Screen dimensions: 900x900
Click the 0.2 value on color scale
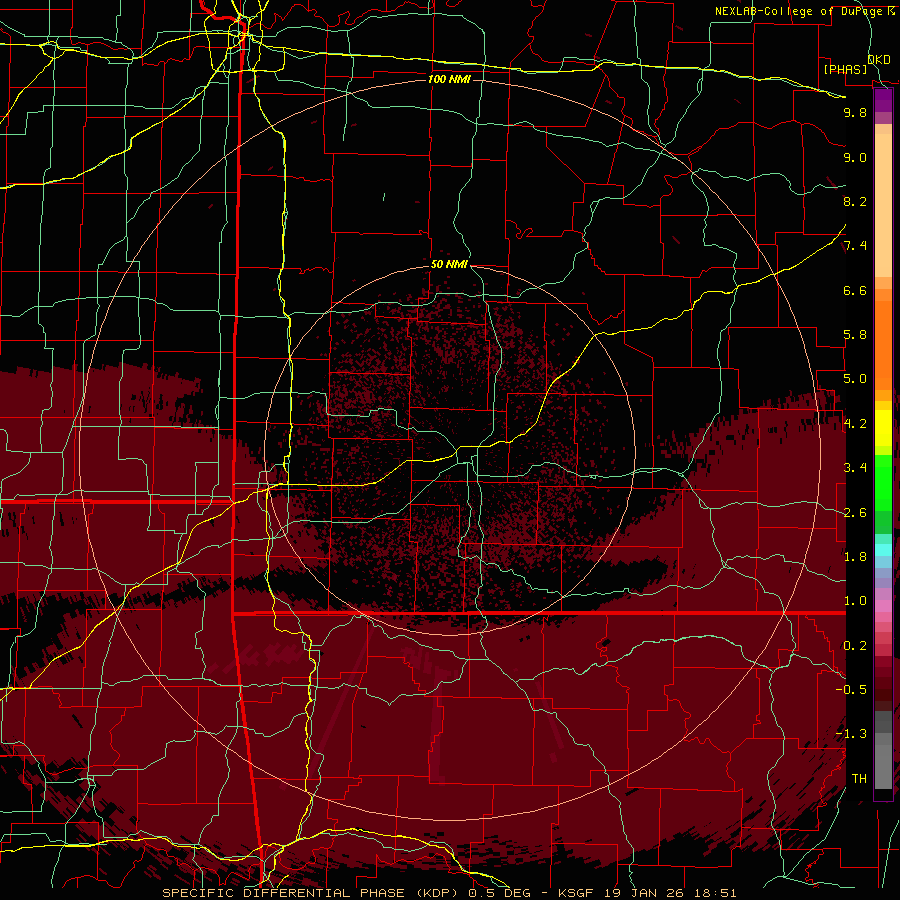coord(855,646)
